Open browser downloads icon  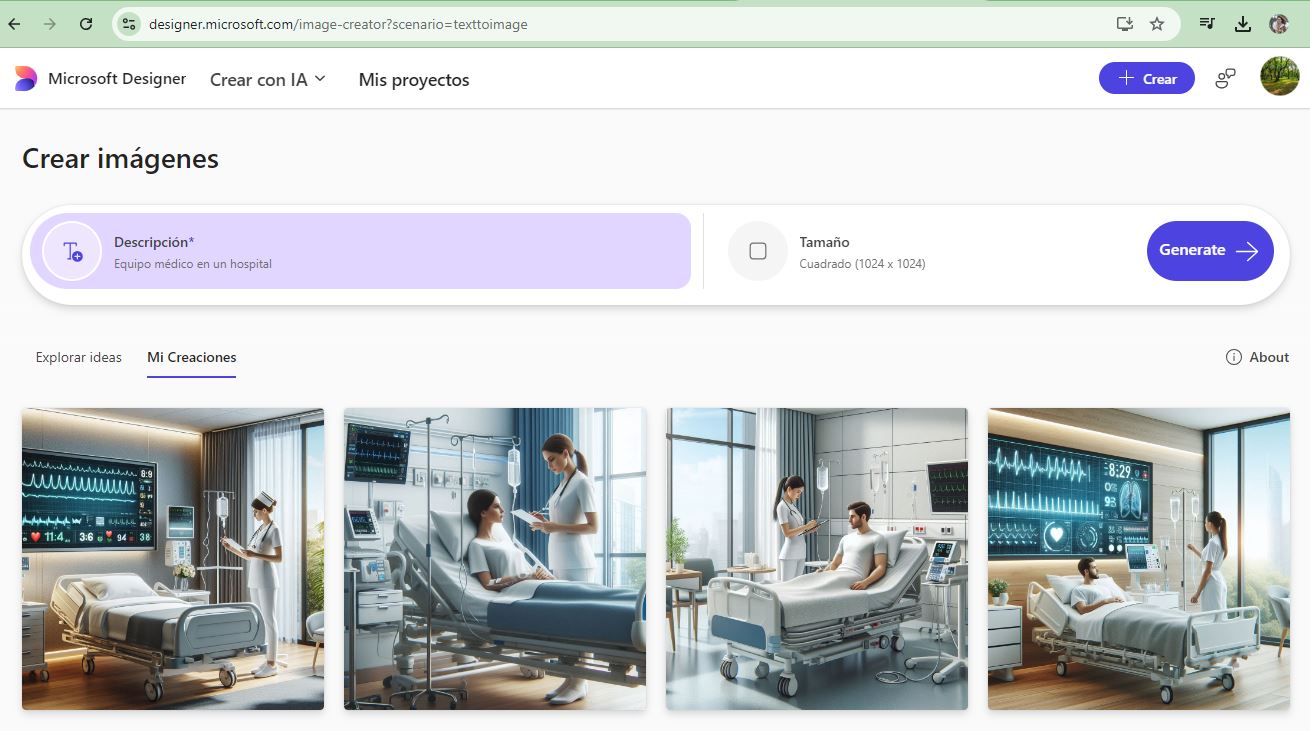[x=1243, y=24]
